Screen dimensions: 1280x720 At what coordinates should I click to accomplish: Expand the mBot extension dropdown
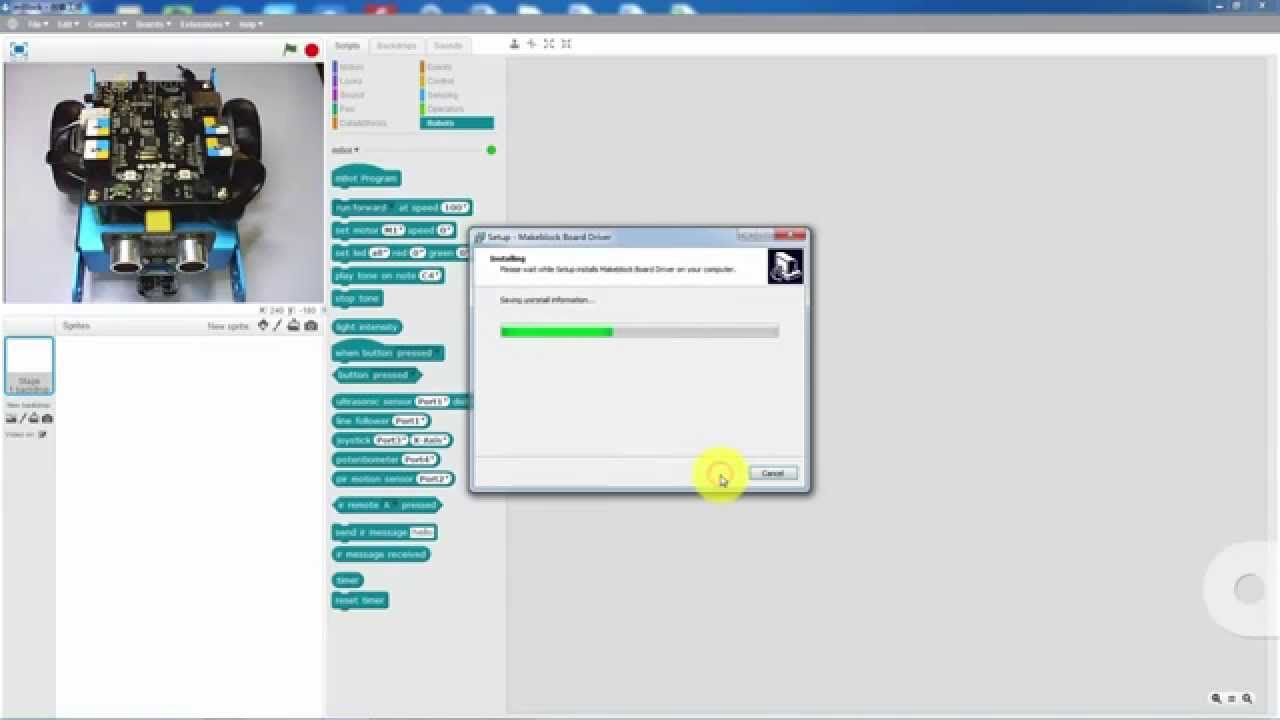click(x=346, y=150)
